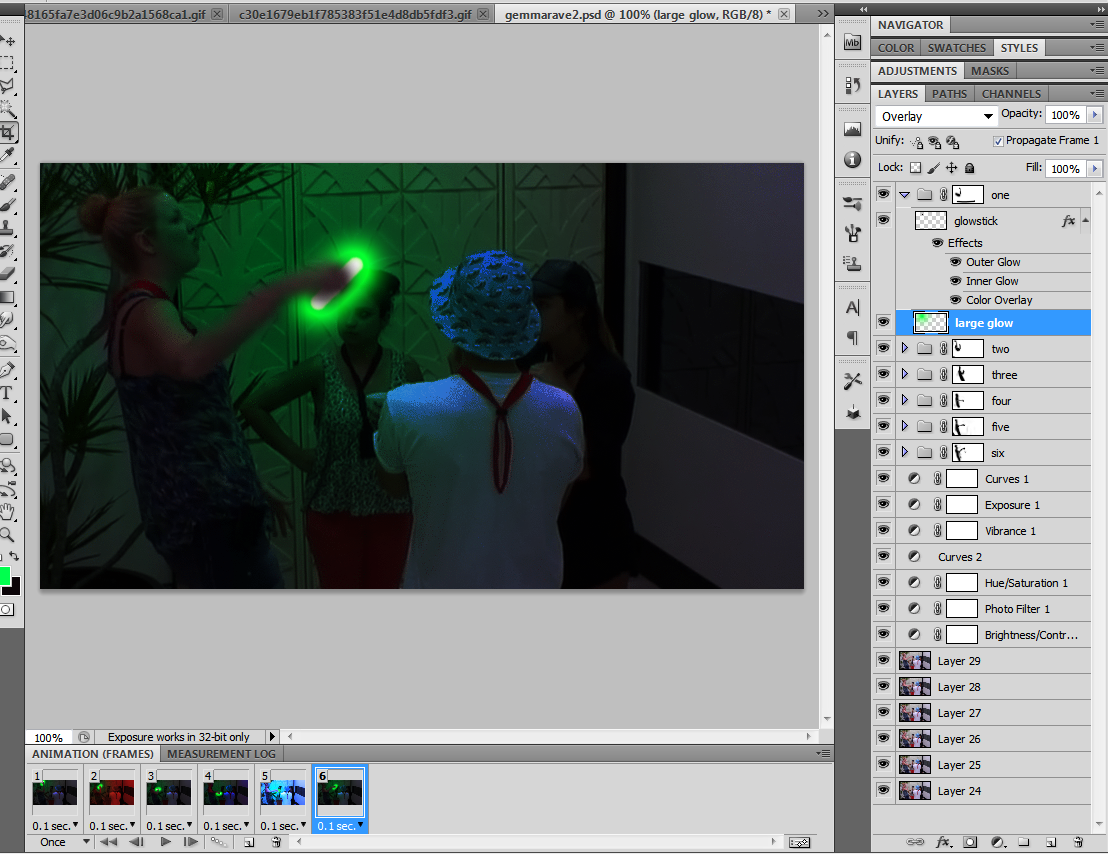Select animation frame 2 thumbnail
Screen dimensions: 1108x854
(x=112, y=793)
